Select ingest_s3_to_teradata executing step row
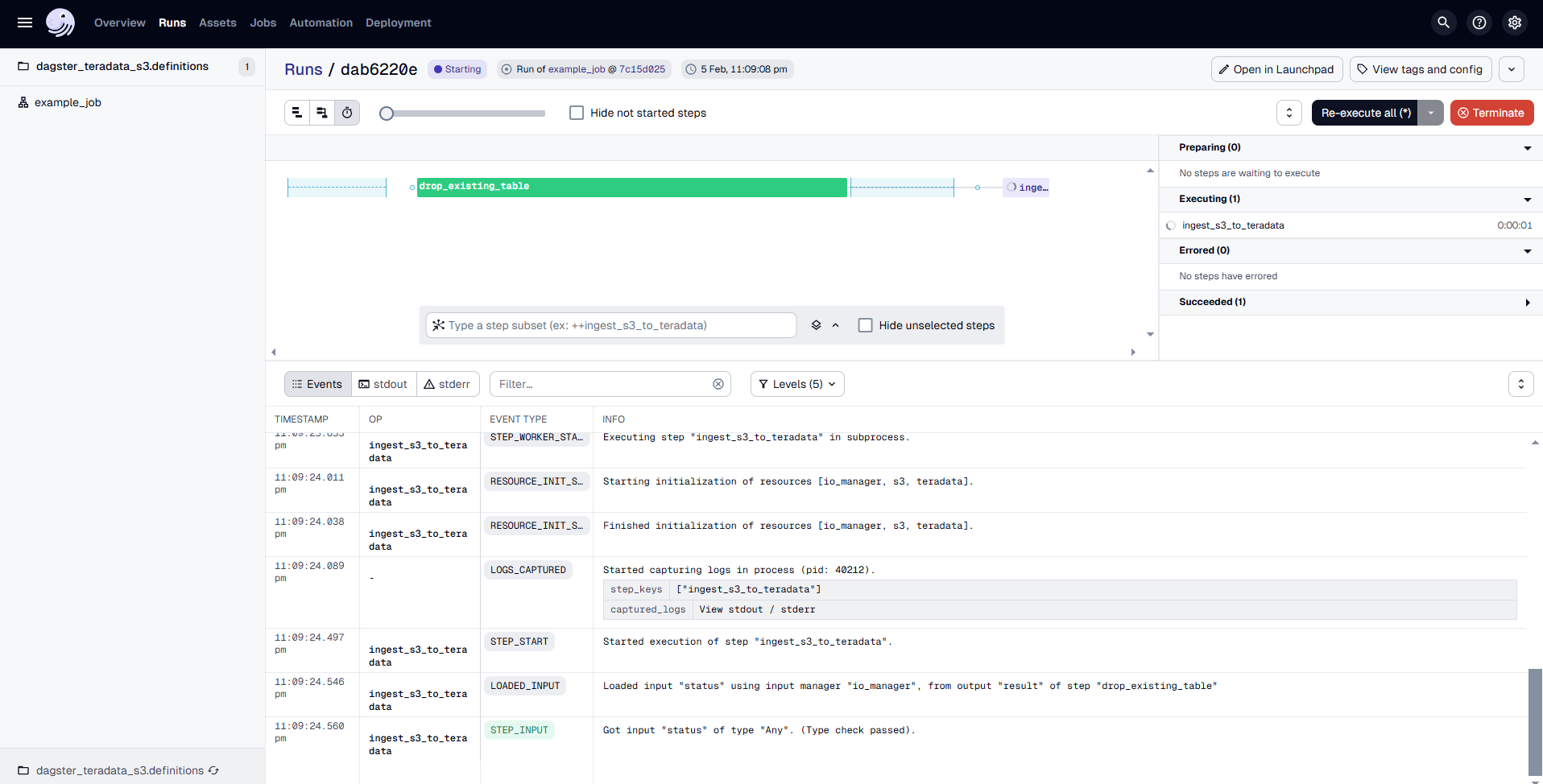The width and height of the screenshot is (1543, 784). tap(1351, 225)
